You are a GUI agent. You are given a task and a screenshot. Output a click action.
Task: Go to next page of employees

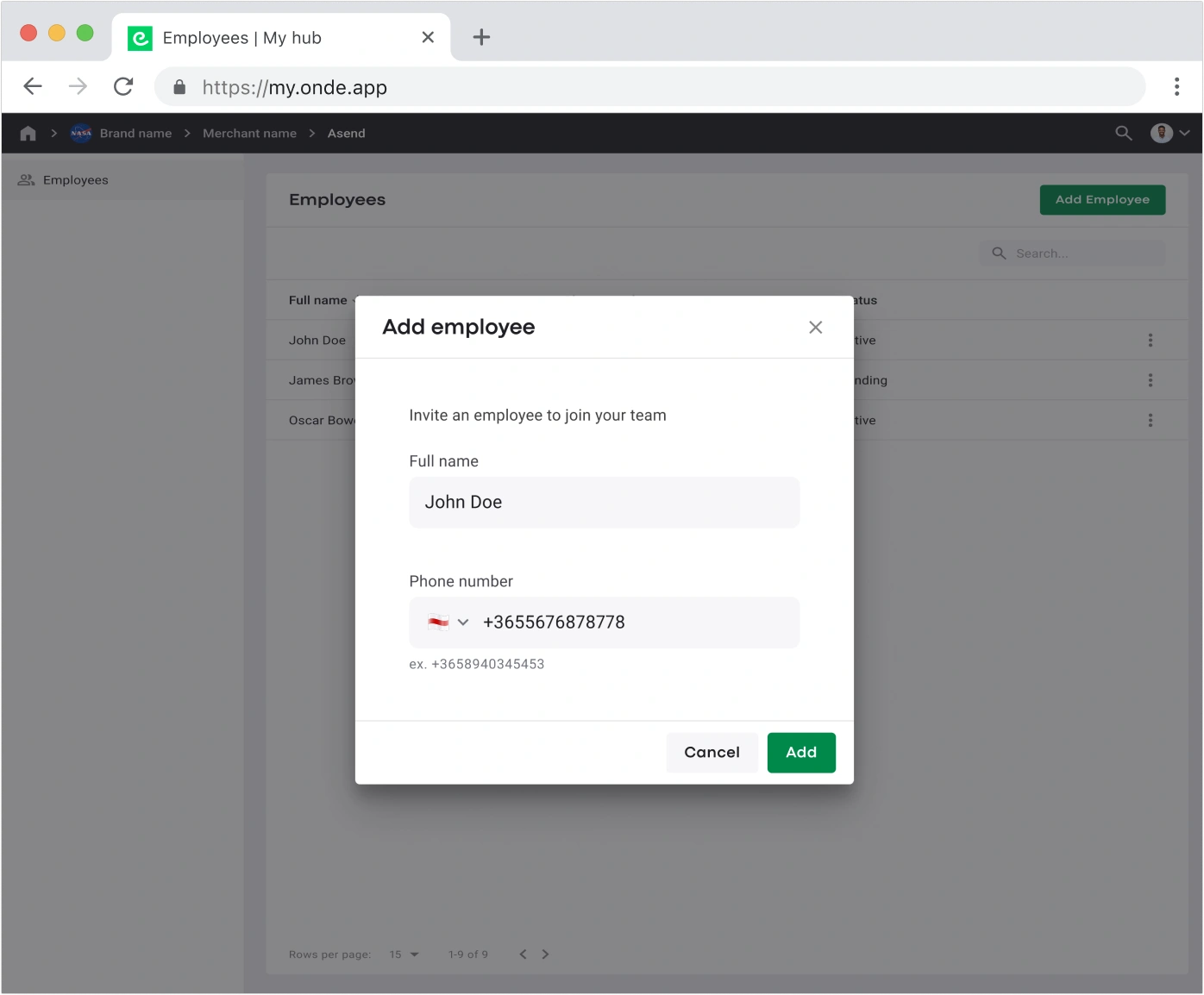(545, 954)
